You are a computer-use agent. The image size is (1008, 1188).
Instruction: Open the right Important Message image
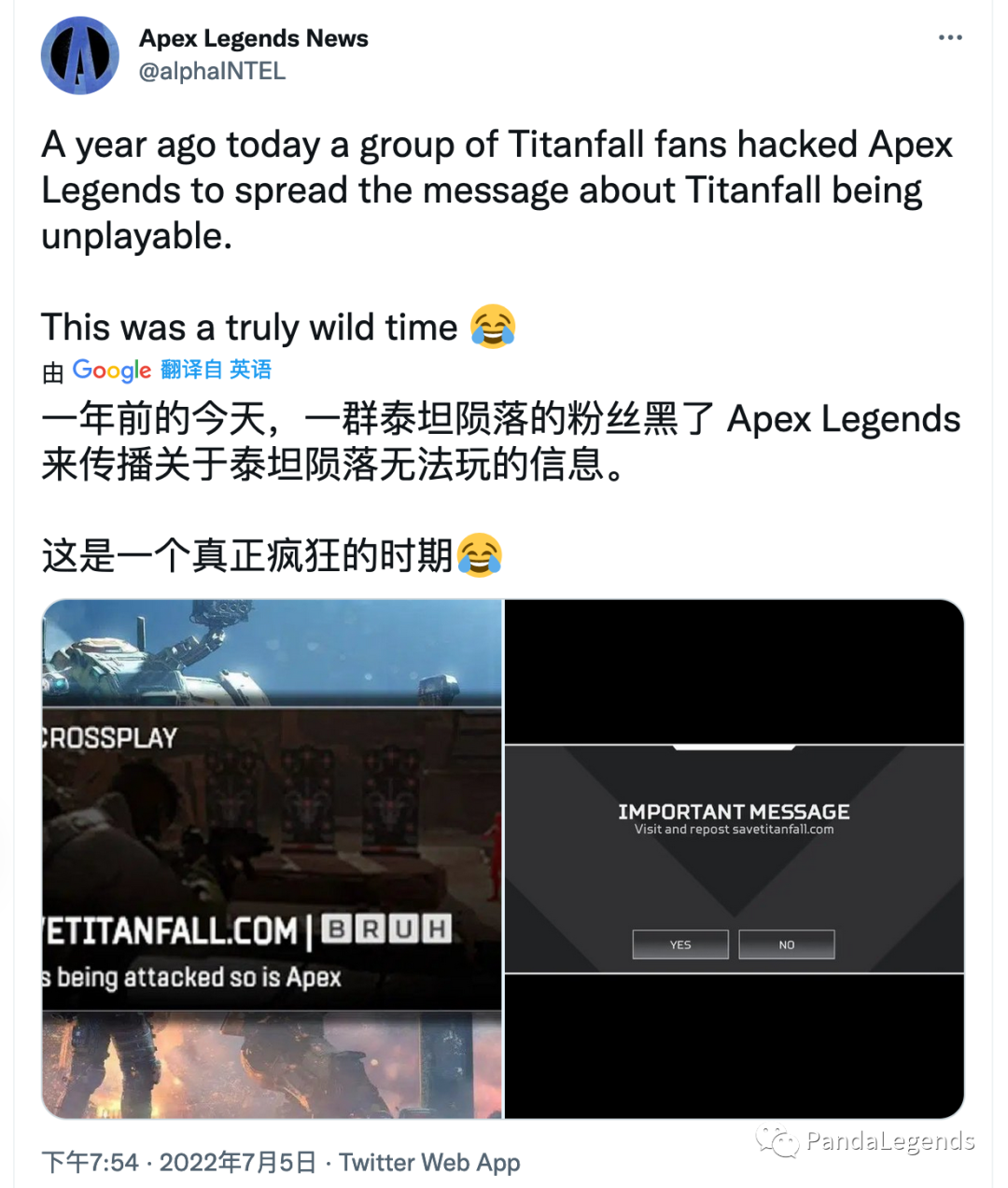[735, 859]
